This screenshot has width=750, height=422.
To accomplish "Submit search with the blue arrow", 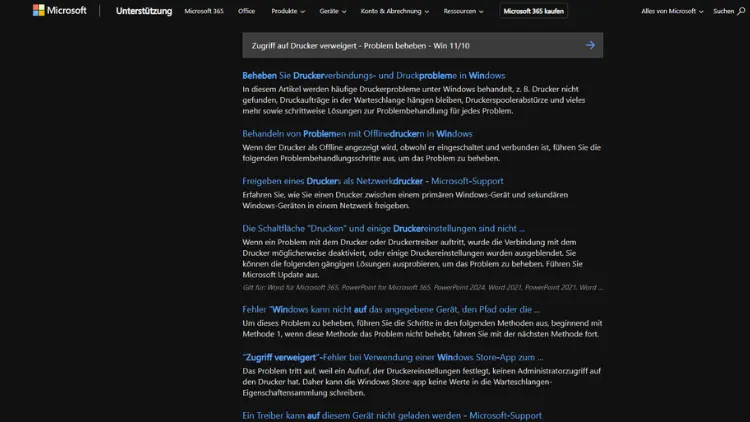I will [x=590, y=45].
